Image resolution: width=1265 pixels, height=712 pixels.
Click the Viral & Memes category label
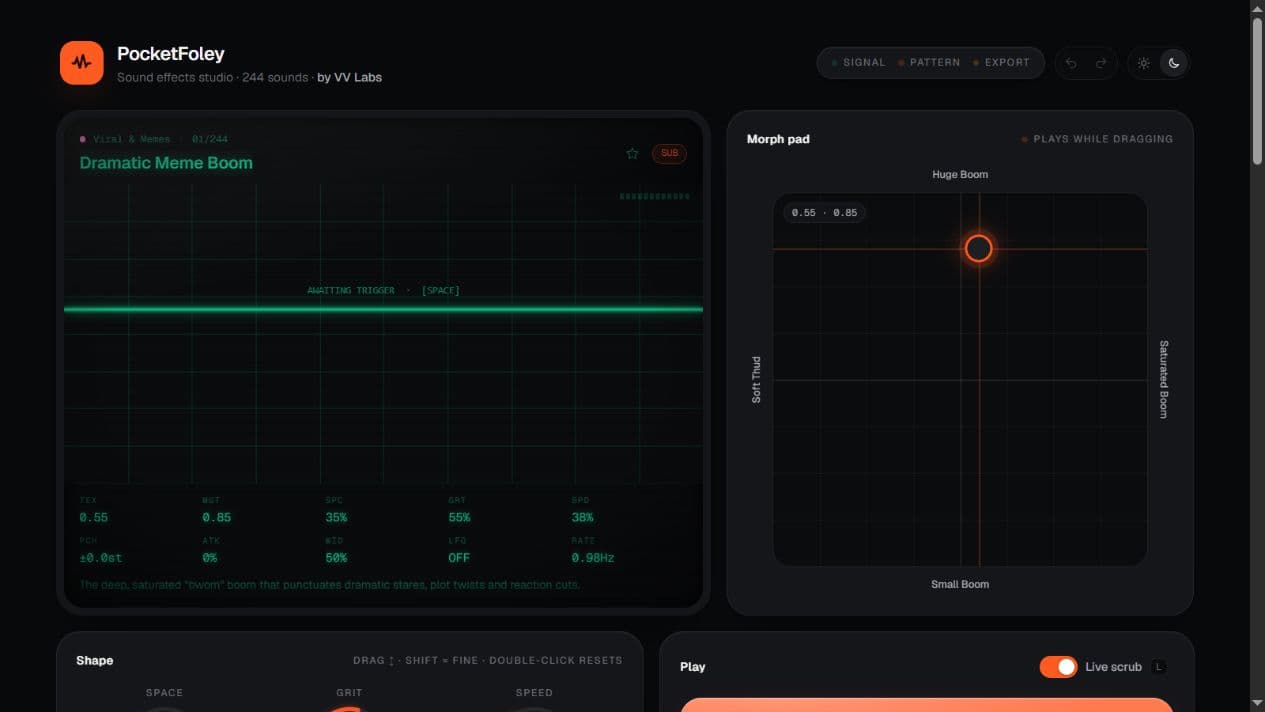click(x=126, y=139)
